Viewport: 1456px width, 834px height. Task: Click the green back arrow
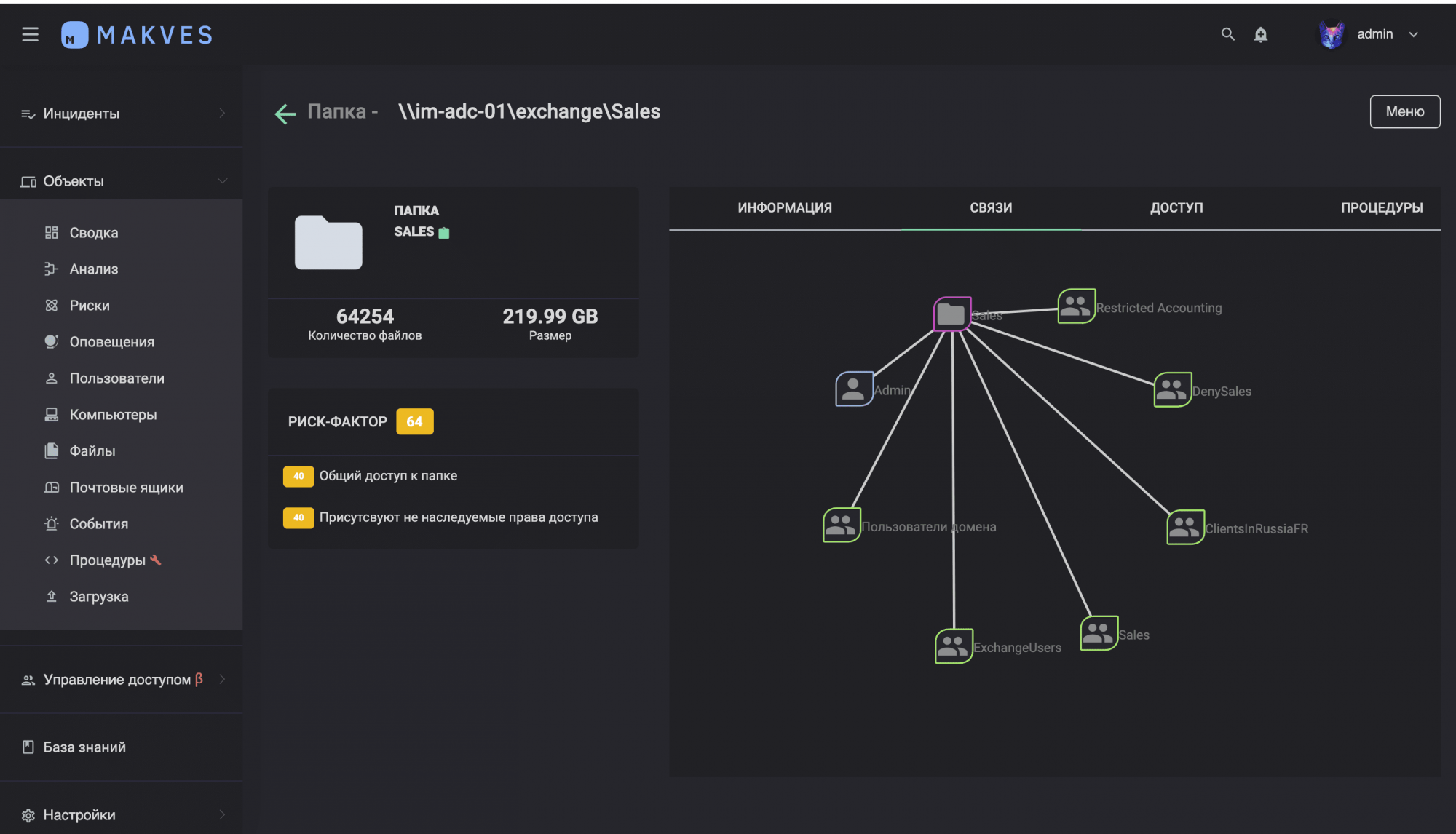[x=285, y=113]
